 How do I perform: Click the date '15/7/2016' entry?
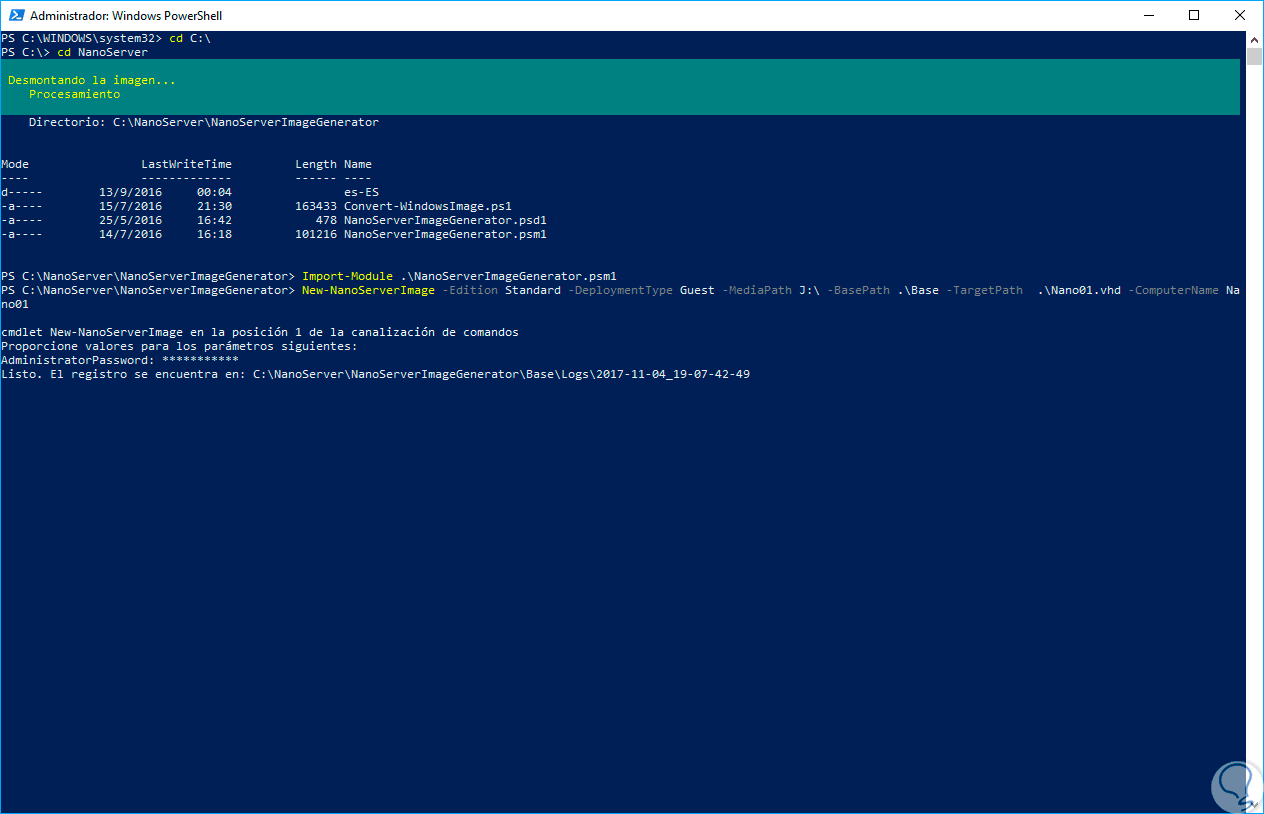tap(130, 206)
